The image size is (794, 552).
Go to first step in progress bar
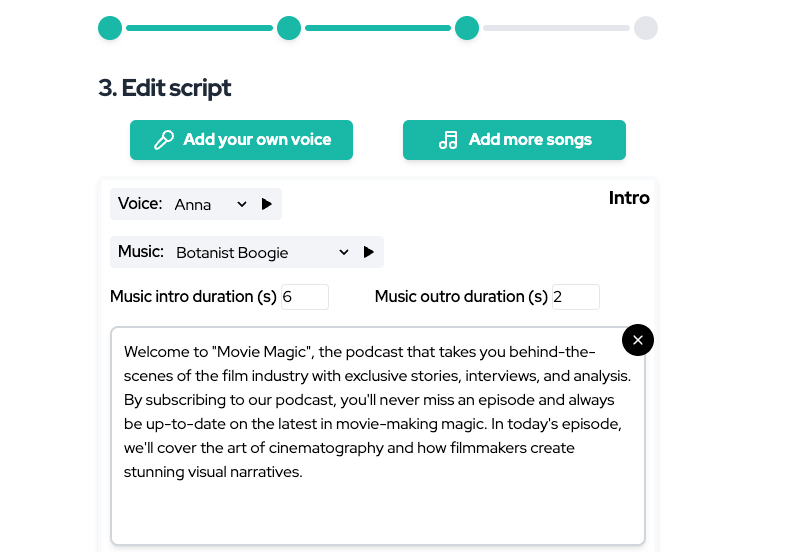tap(110, 28)
